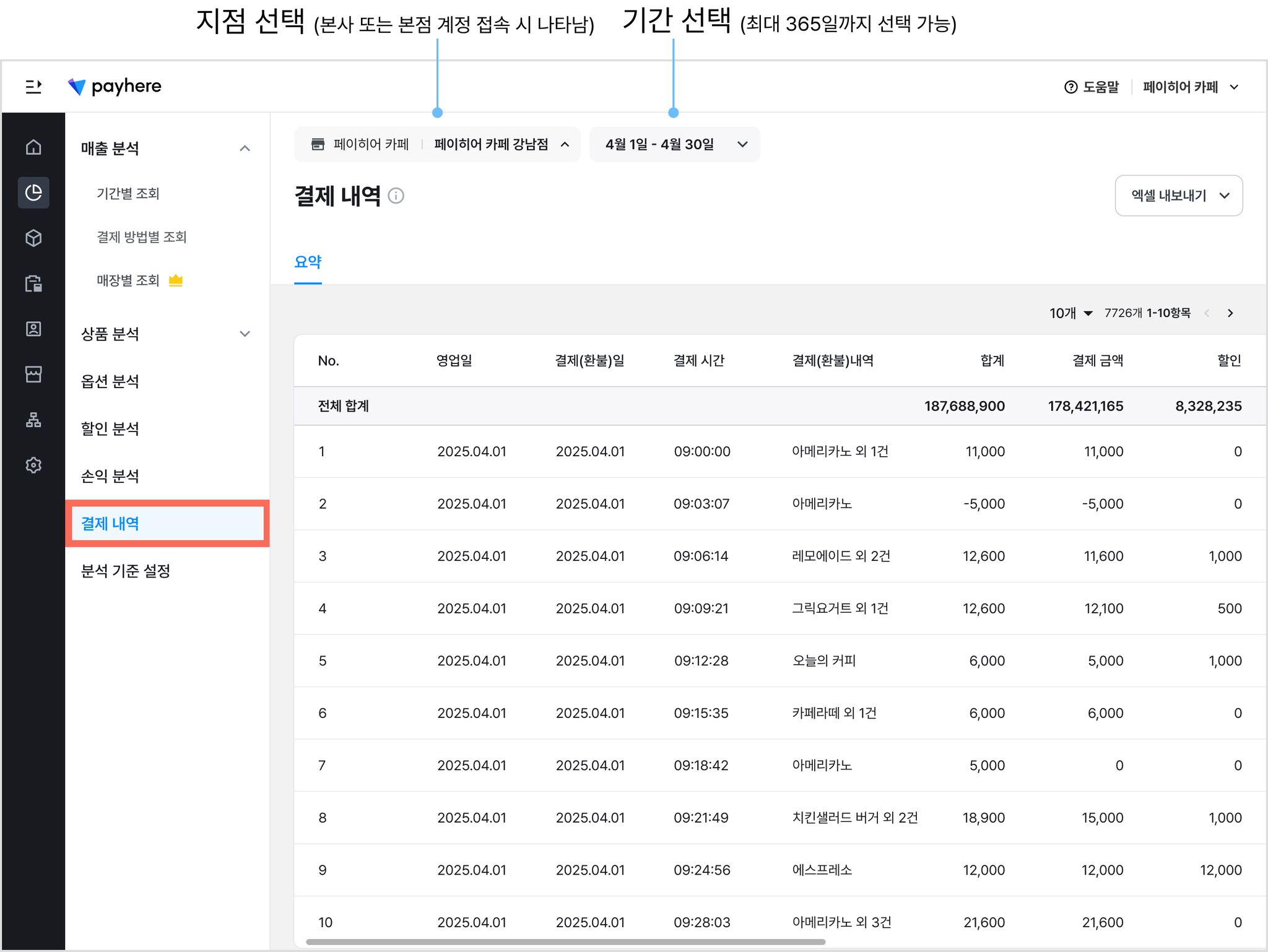Click 레모에이드 외 2건 entry

coord(841,556)
